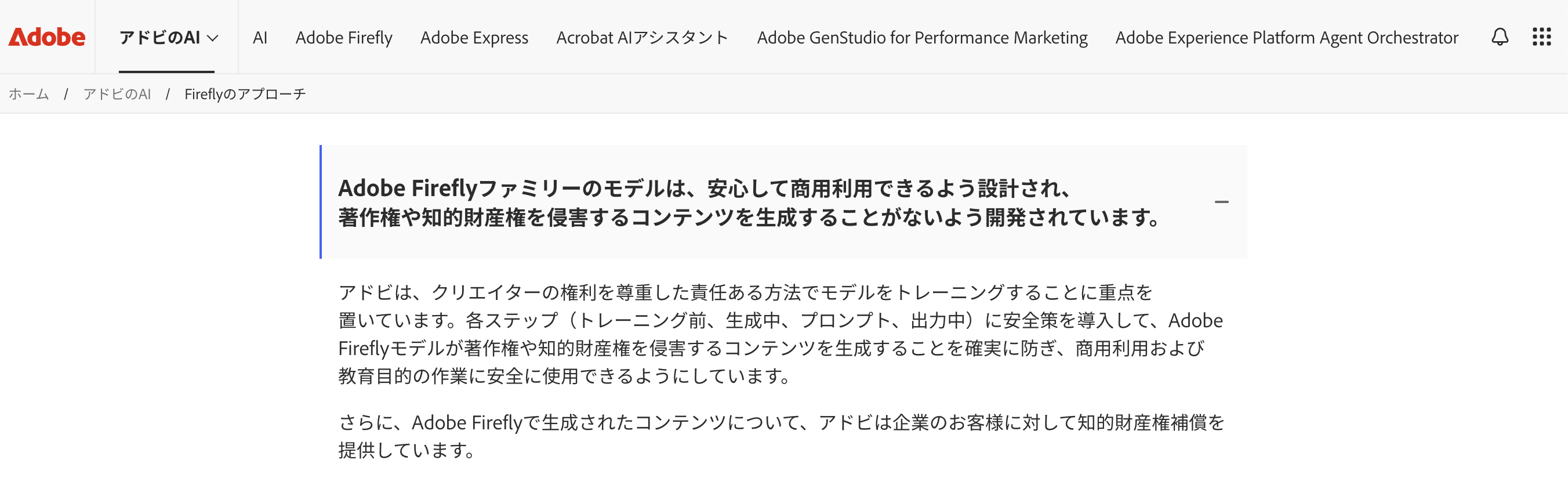Open the app switcher grid icon
The image size is (1568, 492).
(1541, 37)
